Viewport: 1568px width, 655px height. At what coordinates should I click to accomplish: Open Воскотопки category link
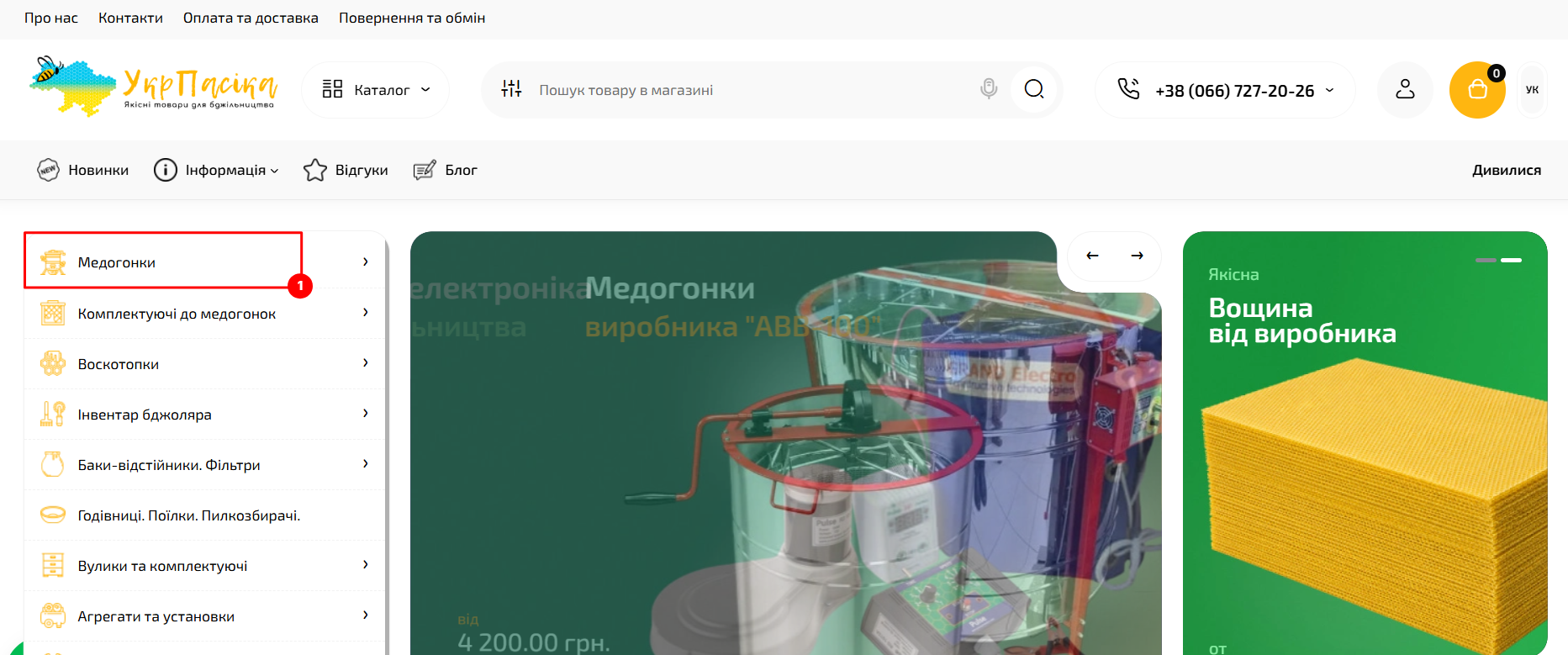119,364
